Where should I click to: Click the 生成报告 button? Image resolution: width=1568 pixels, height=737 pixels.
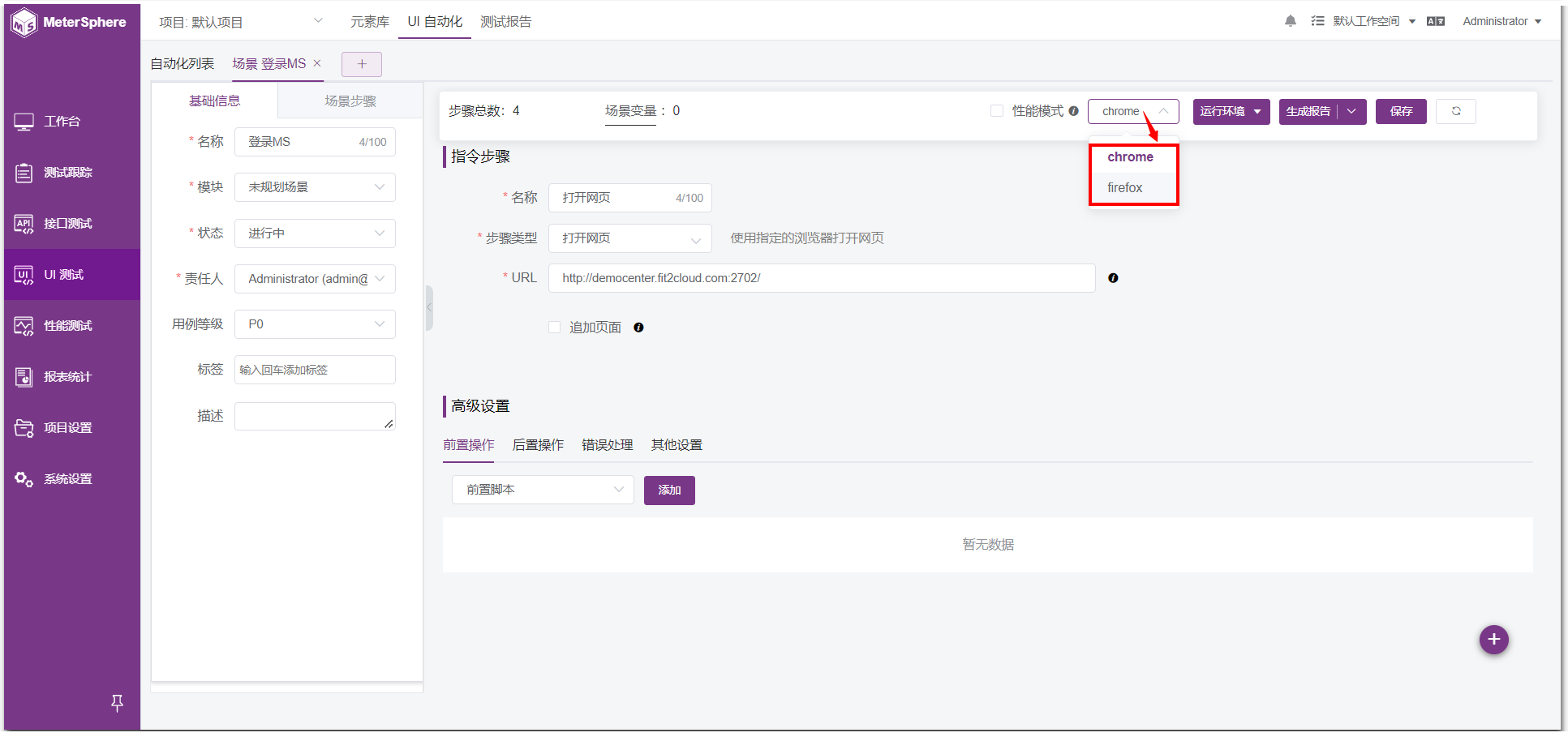[1308, 111]
